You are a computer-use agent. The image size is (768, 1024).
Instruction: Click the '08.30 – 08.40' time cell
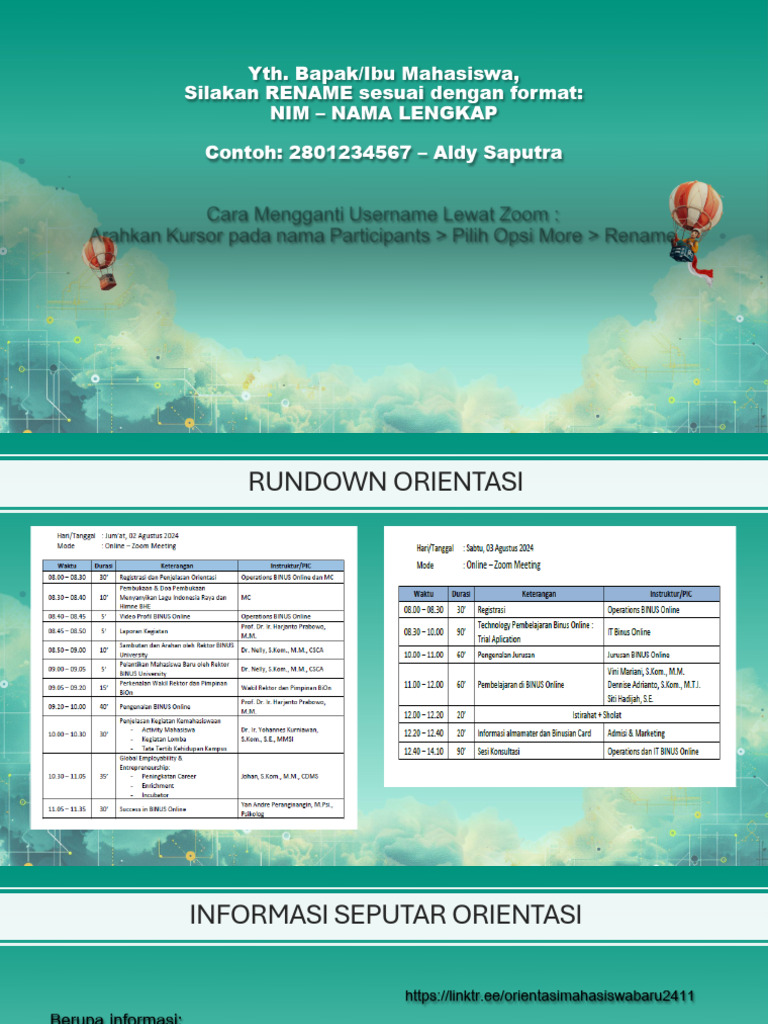click(67, 597)
